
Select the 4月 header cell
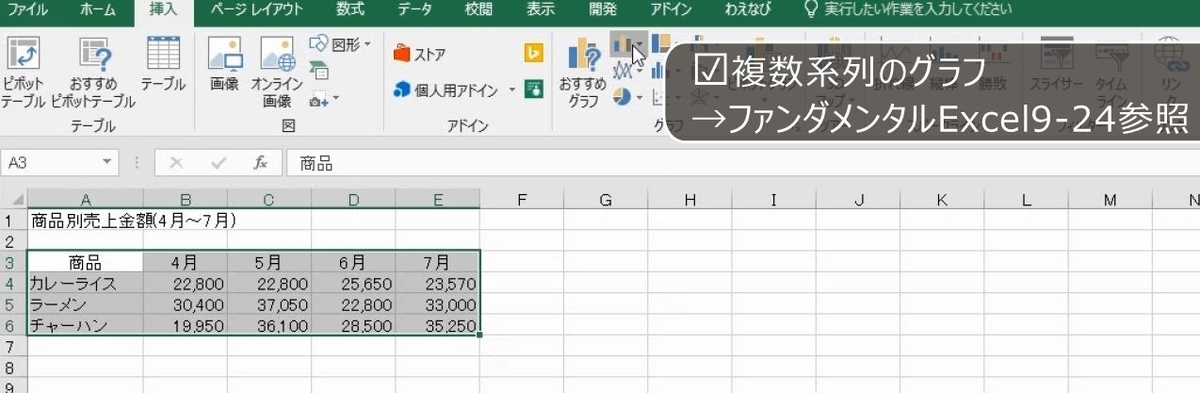[185, 263]
